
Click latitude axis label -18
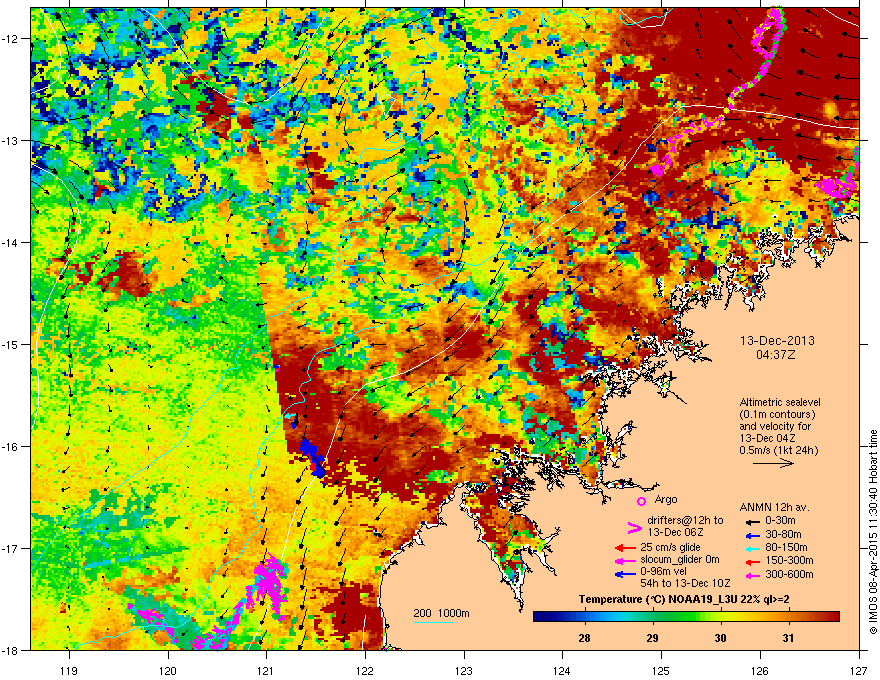pyautogui.click(x=10, y=650)
